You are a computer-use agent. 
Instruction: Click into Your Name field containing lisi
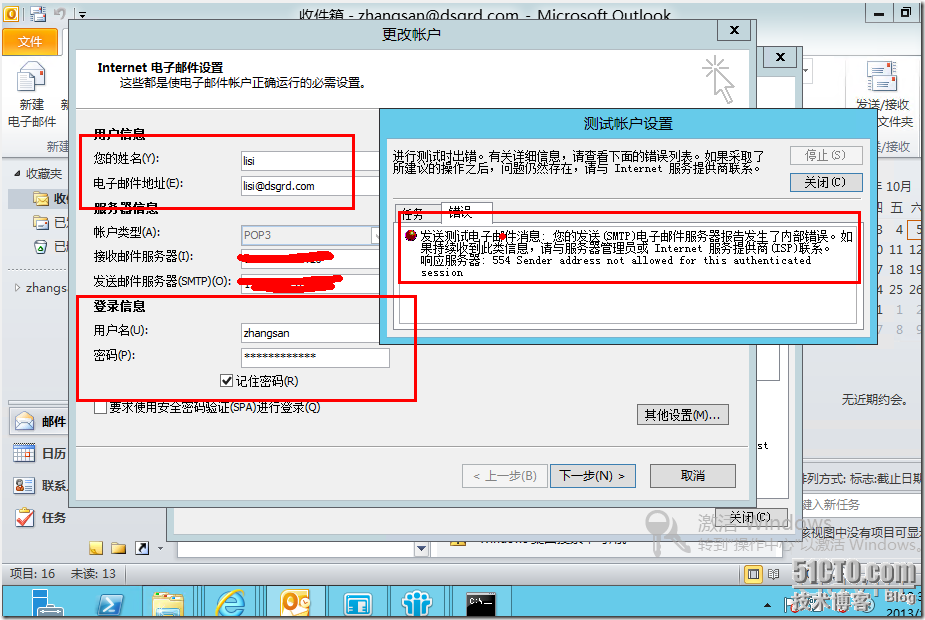coord(310,160)
